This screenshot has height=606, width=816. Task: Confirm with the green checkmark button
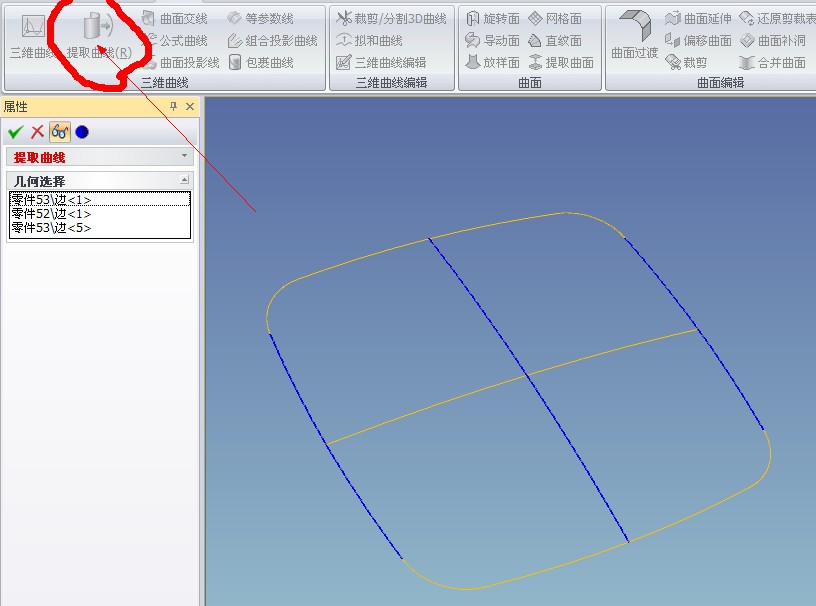pyautogui.click(x=16, y=132)
